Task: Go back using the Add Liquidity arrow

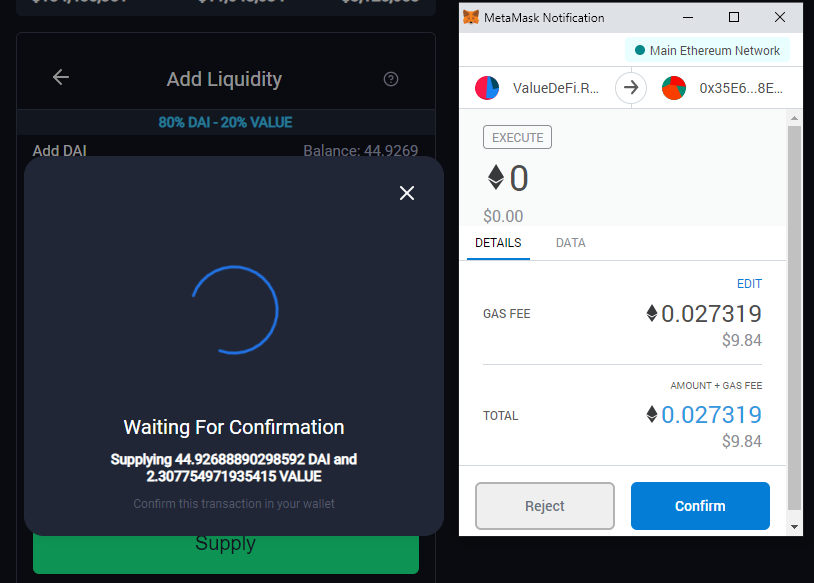Action: pyautogui.click(x=61, y=77)
